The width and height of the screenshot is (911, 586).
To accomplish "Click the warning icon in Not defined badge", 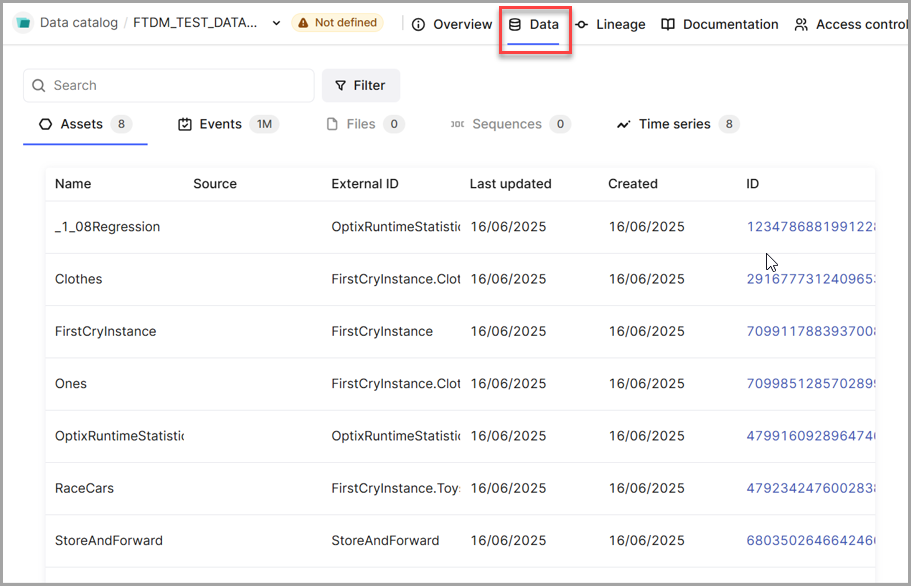I will (303, 23).
